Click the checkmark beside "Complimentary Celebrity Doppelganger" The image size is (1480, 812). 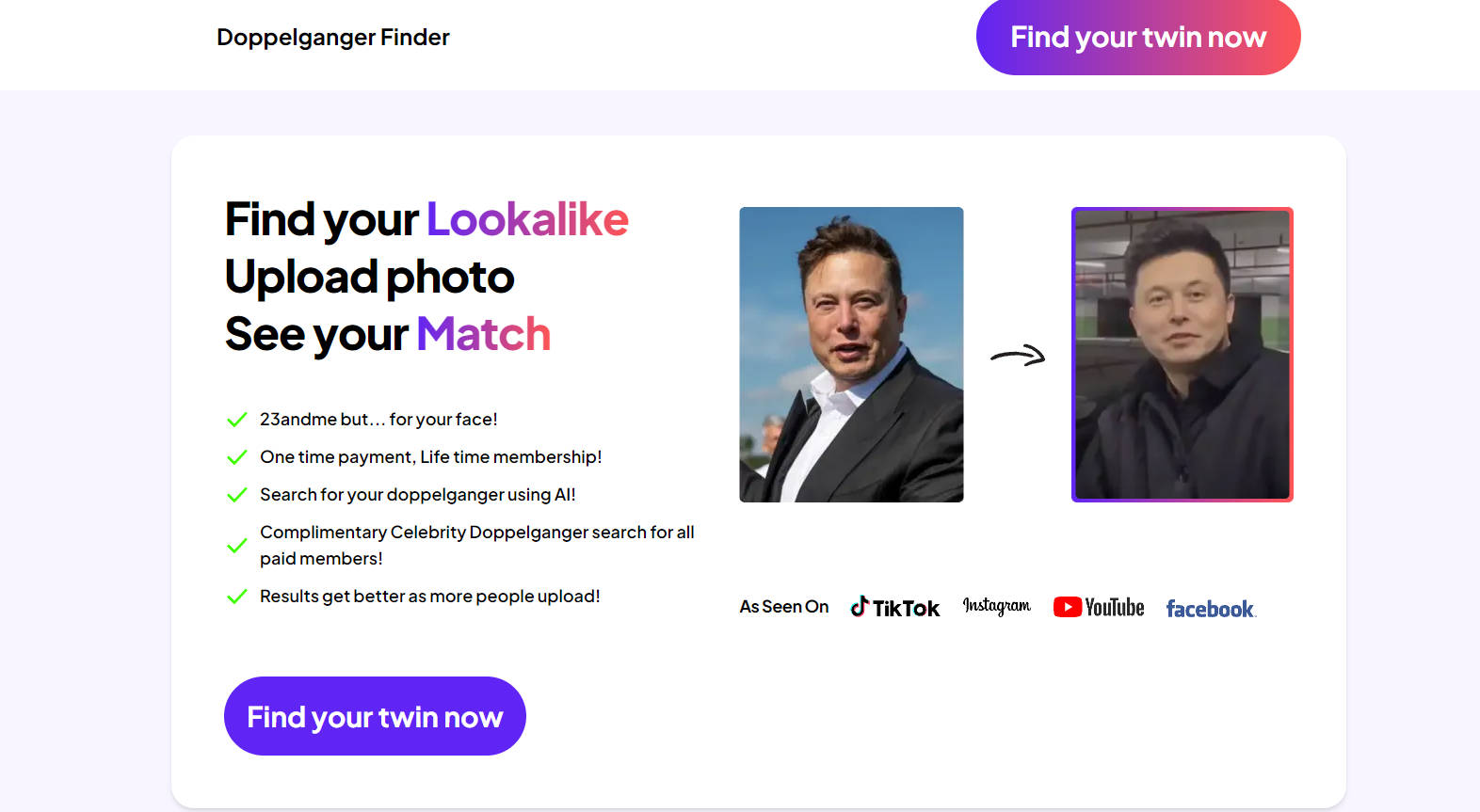237,546
